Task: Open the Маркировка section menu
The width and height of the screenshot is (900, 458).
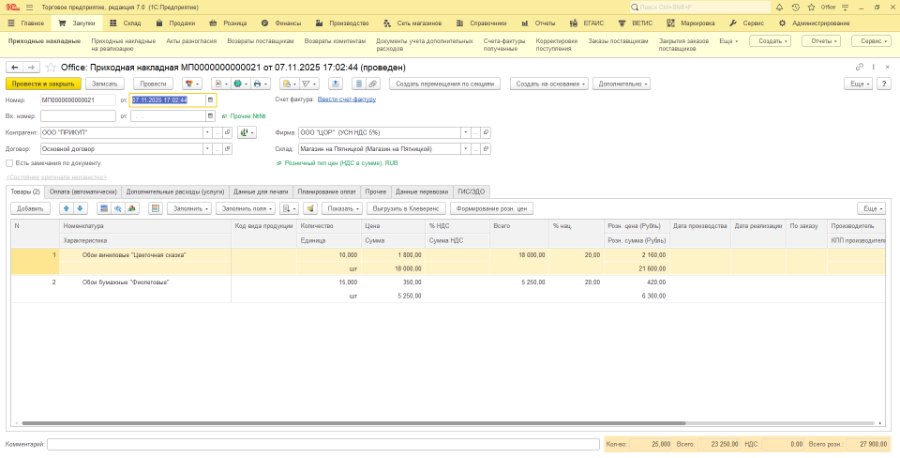Action: coord(691,24)
